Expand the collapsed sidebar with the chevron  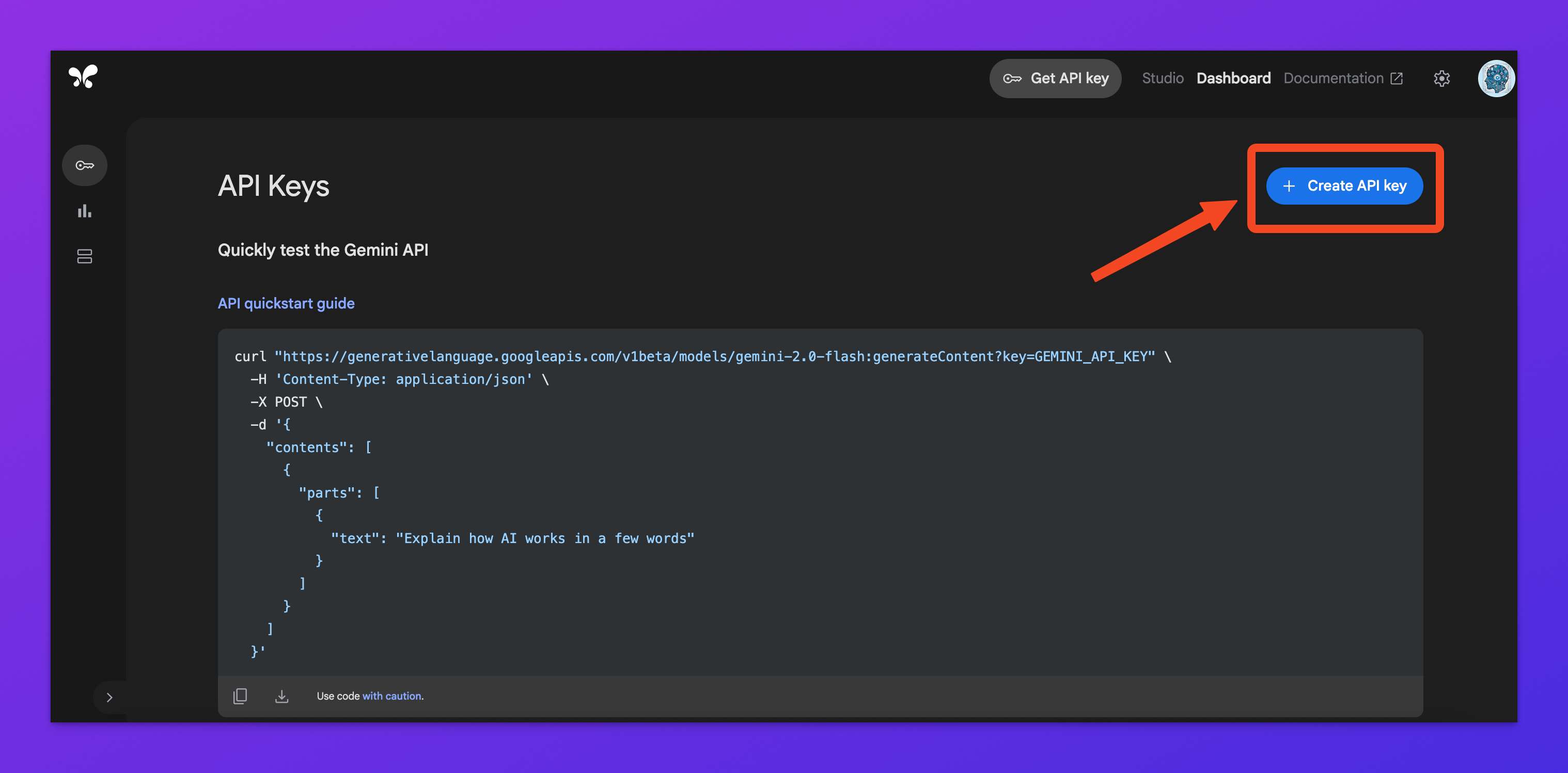point(109,698)
